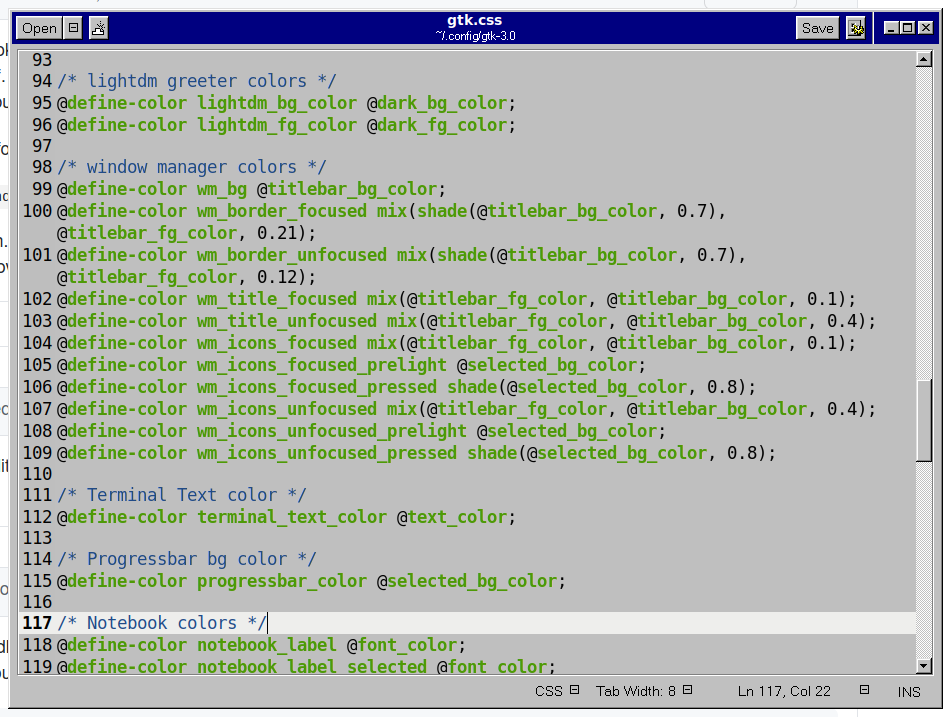
Task: Open the CSS language selector in status bar
Action: point(557,691)
